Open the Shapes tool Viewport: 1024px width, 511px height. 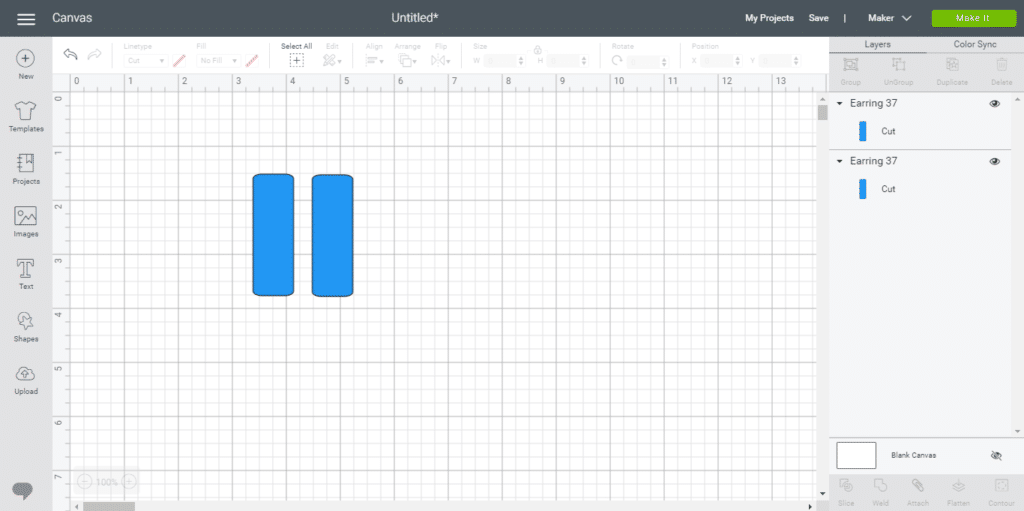pos(26,326)
